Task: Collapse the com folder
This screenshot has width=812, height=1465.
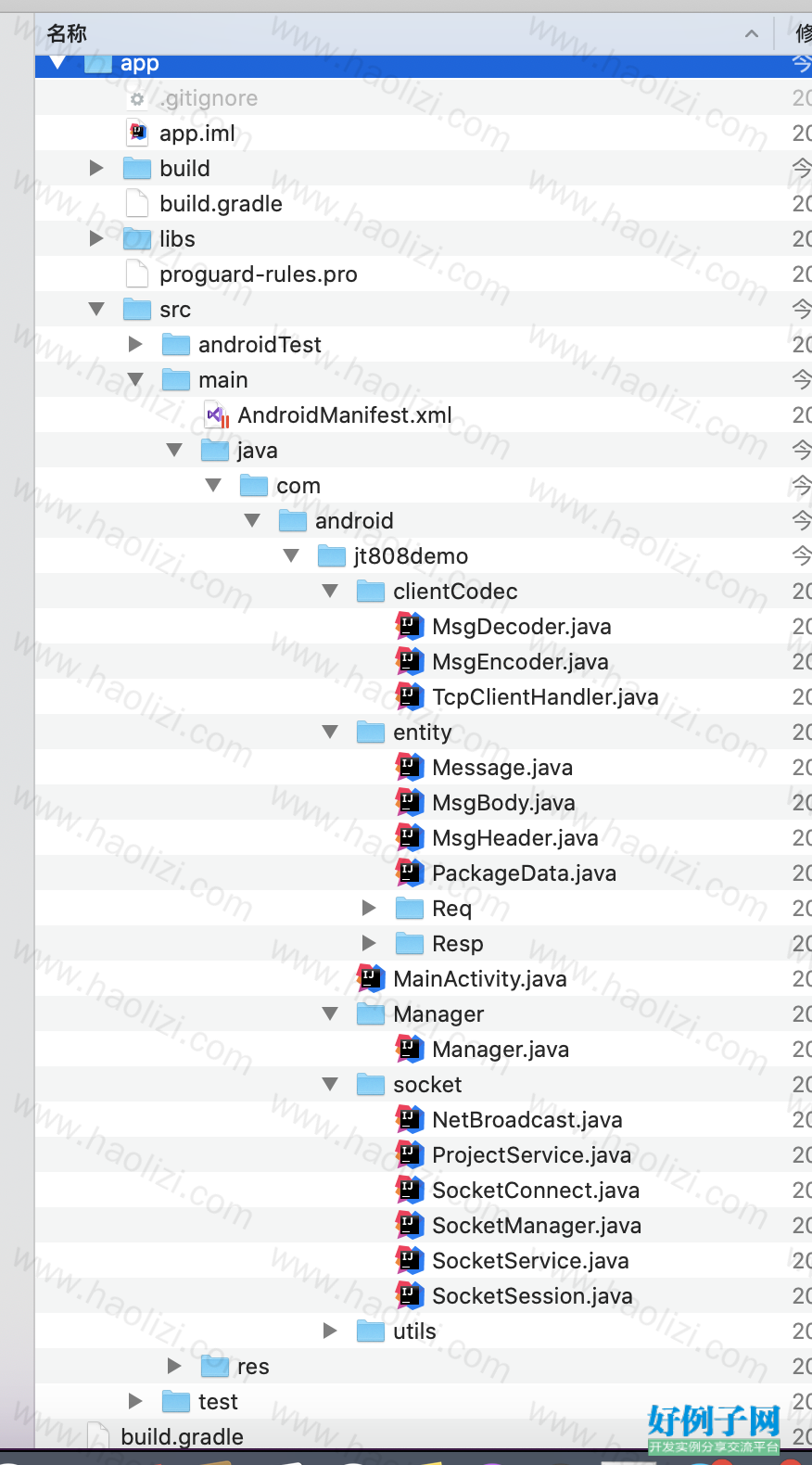Action: click(x=213, y=485)
